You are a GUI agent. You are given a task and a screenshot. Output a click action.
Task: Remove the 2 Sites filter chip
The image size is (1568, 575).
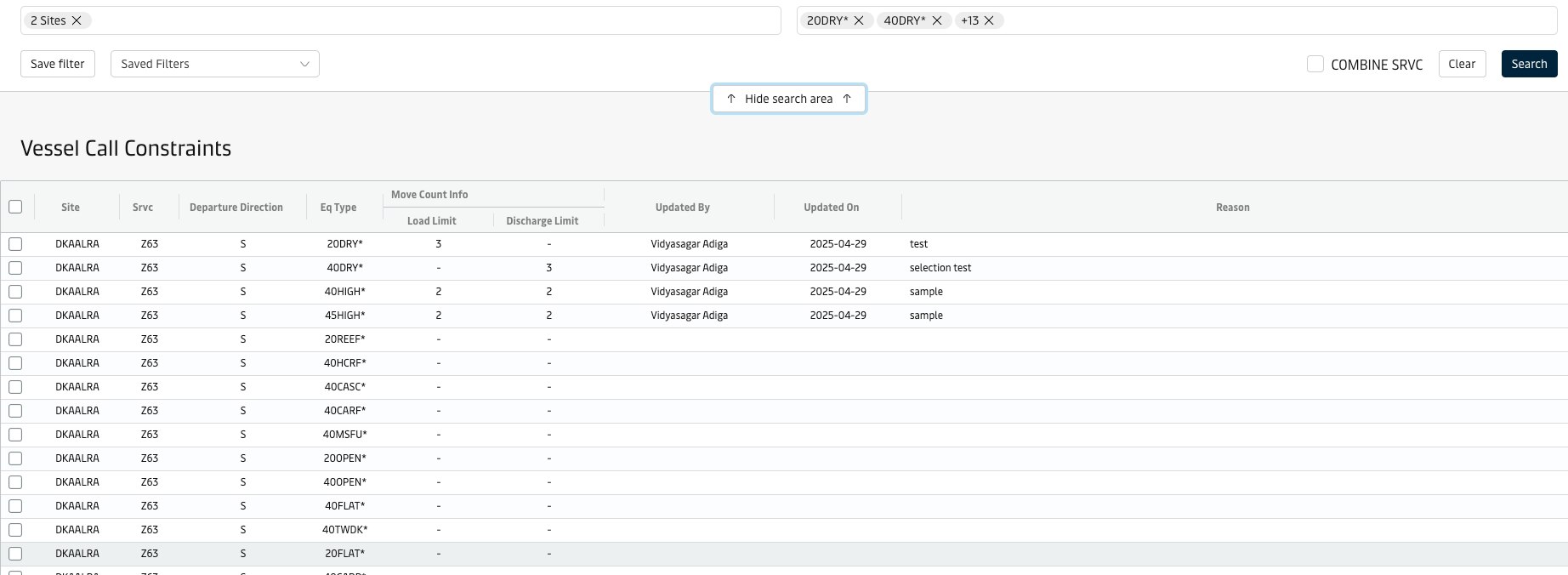tap(77, 20)
